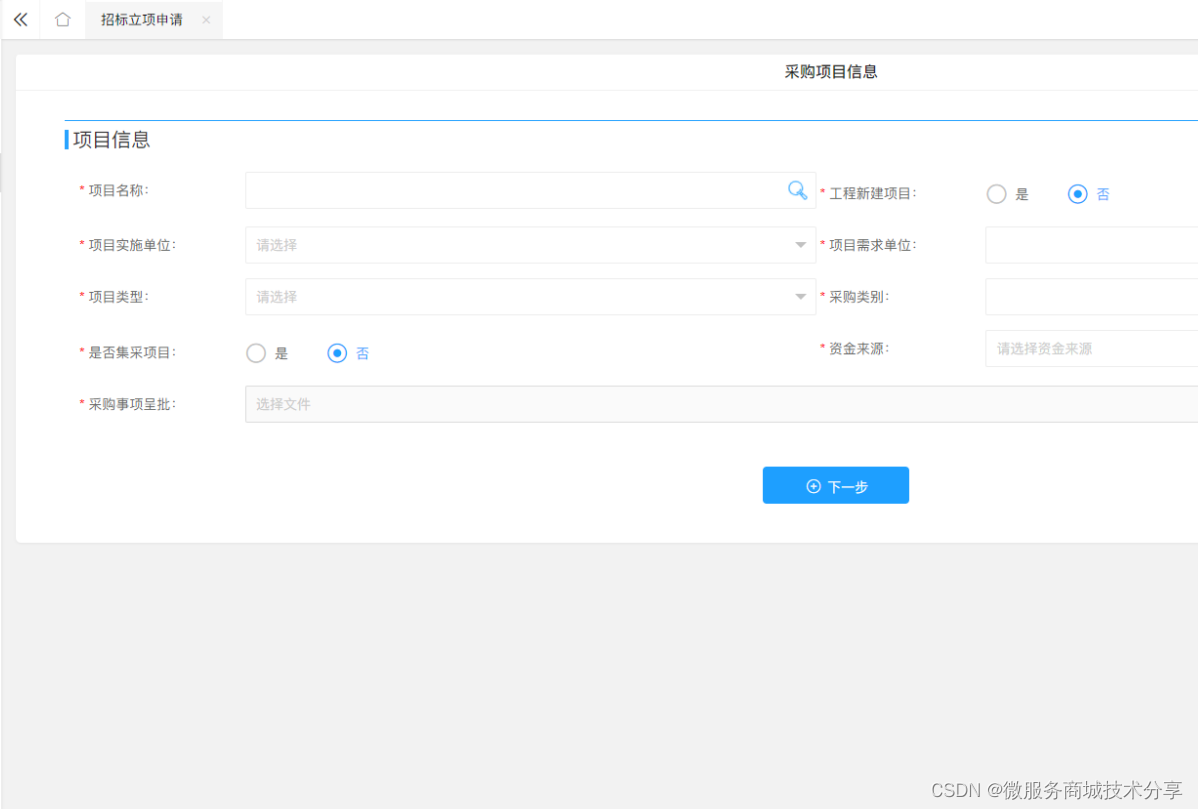Click the home icon in the tab bar

click(61, 19)
